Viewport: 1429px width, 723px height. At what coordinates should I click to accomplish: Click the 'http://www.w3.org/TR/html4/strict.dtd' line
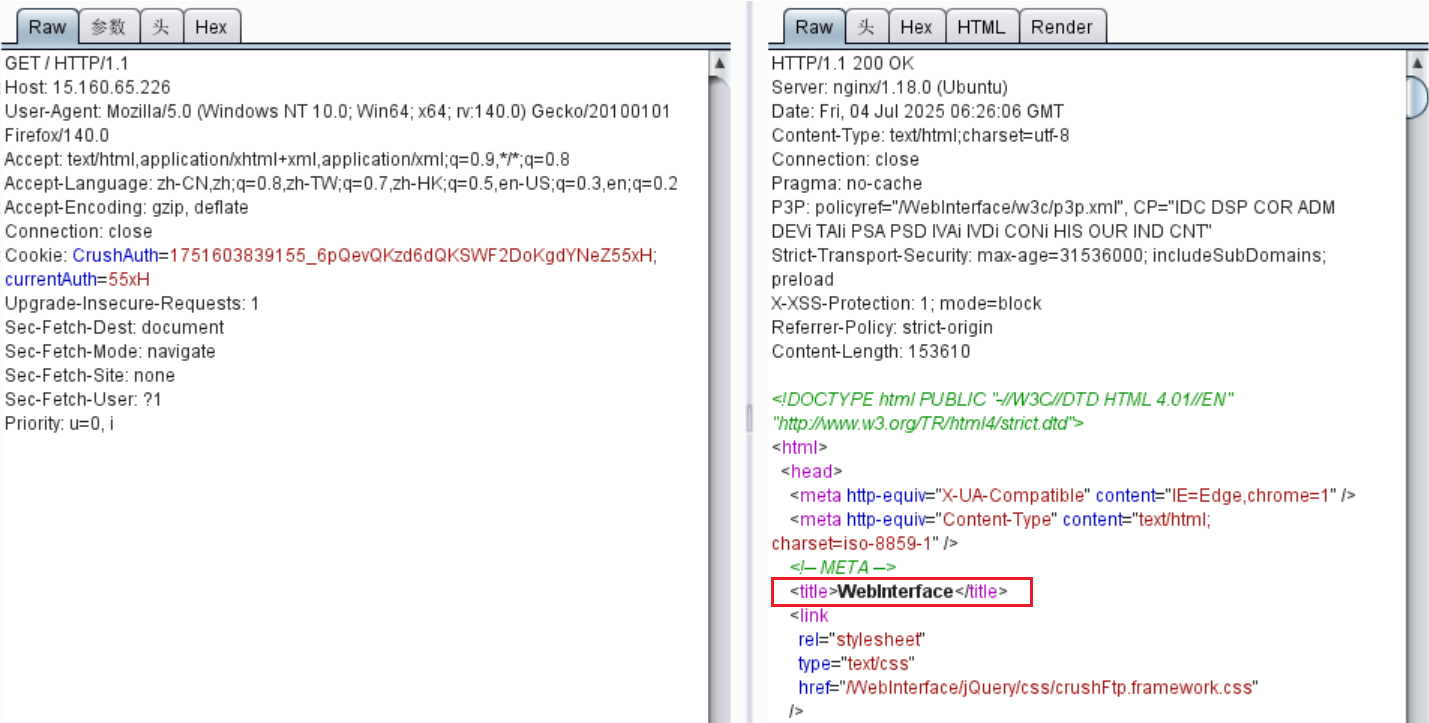pos(927,423)
